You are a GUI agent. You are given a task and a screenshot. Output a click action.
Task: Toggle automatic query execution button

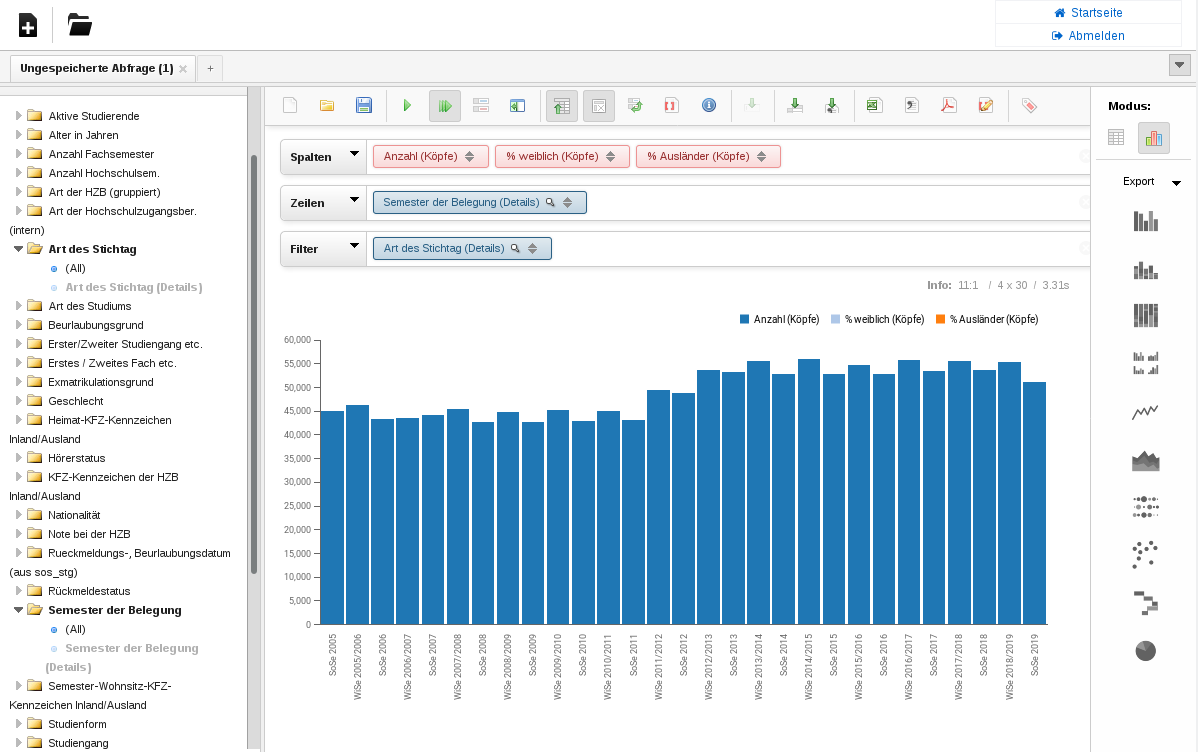coord(445,106)
